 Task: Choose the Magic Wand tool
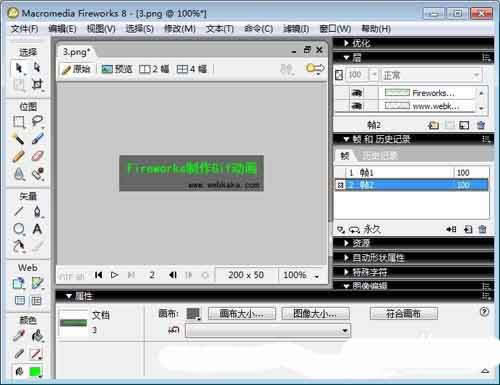tap(18, 138)
